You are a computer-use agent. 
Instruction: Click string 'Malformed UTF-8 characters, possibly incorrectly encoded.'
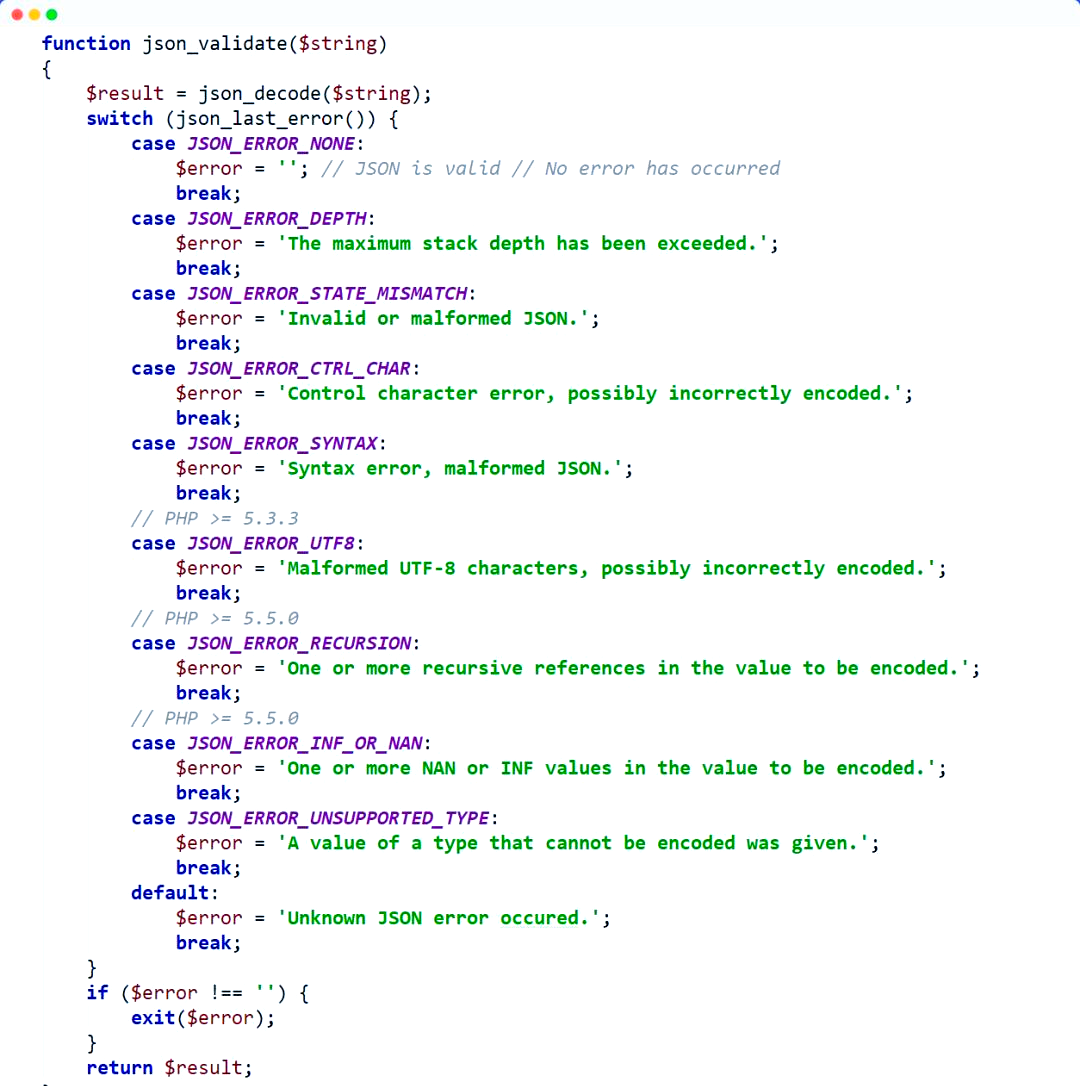tap(607, 568)
